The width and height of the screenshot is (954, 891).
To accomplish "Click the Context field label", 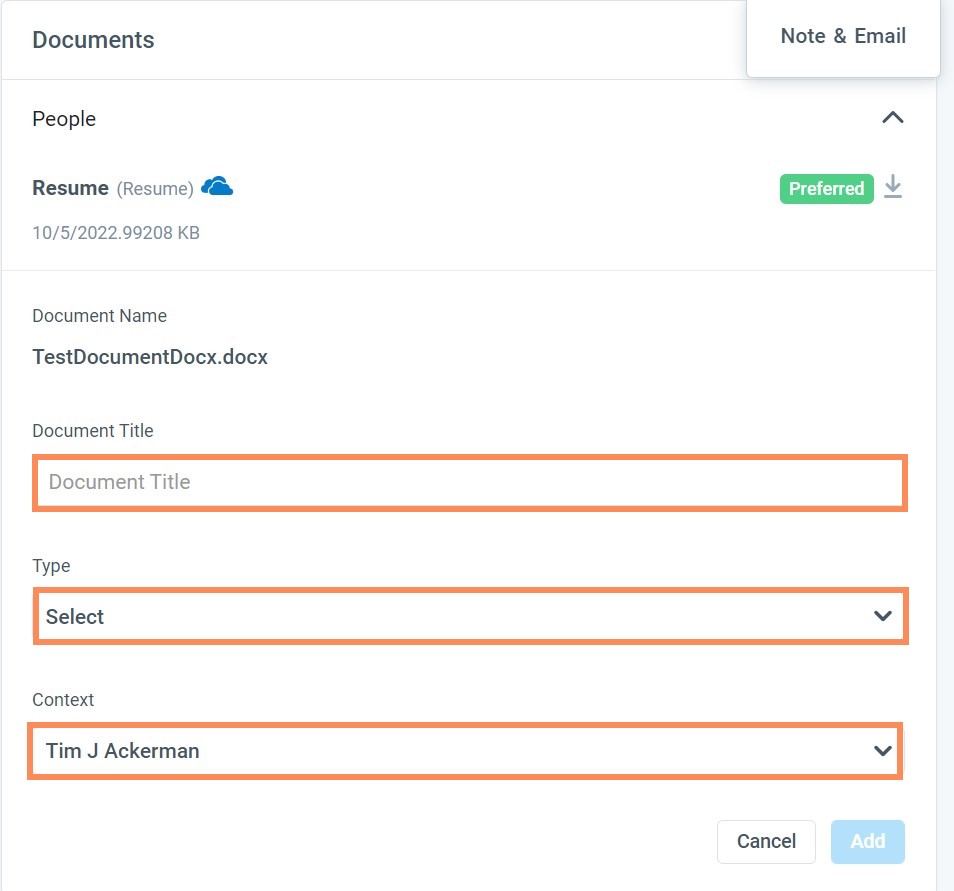I will pyautogui.click(x=63, y=700).
